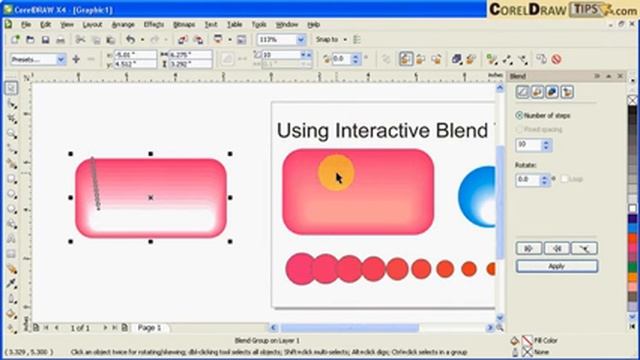Click the Start object button above Apply

pyautogui.click(x=529, y=248)
